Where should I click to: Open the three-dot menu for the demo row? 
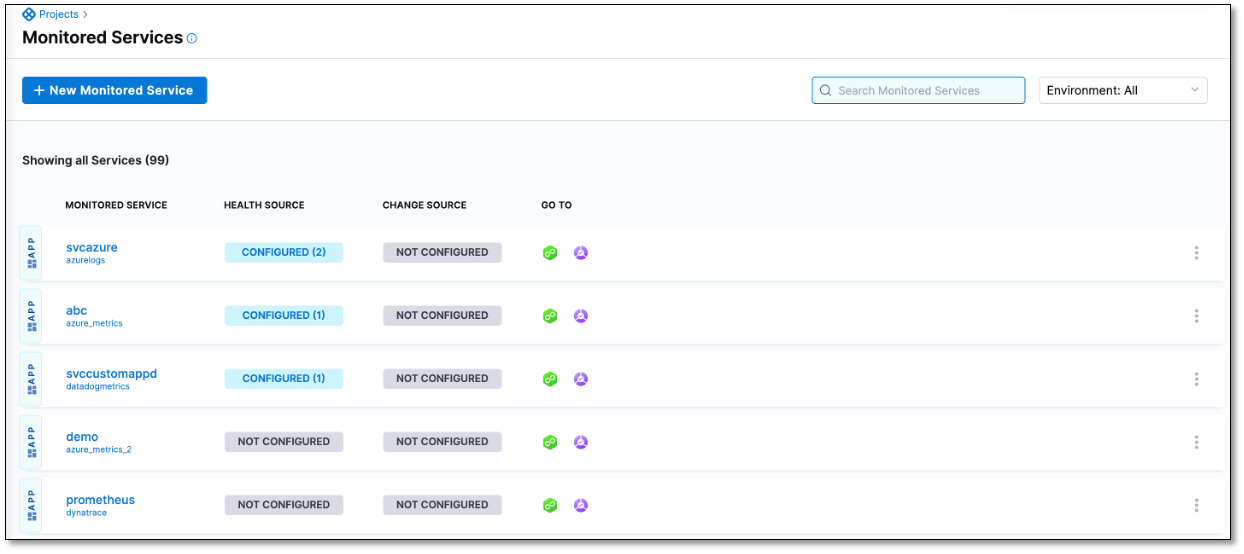point(1196,442)
